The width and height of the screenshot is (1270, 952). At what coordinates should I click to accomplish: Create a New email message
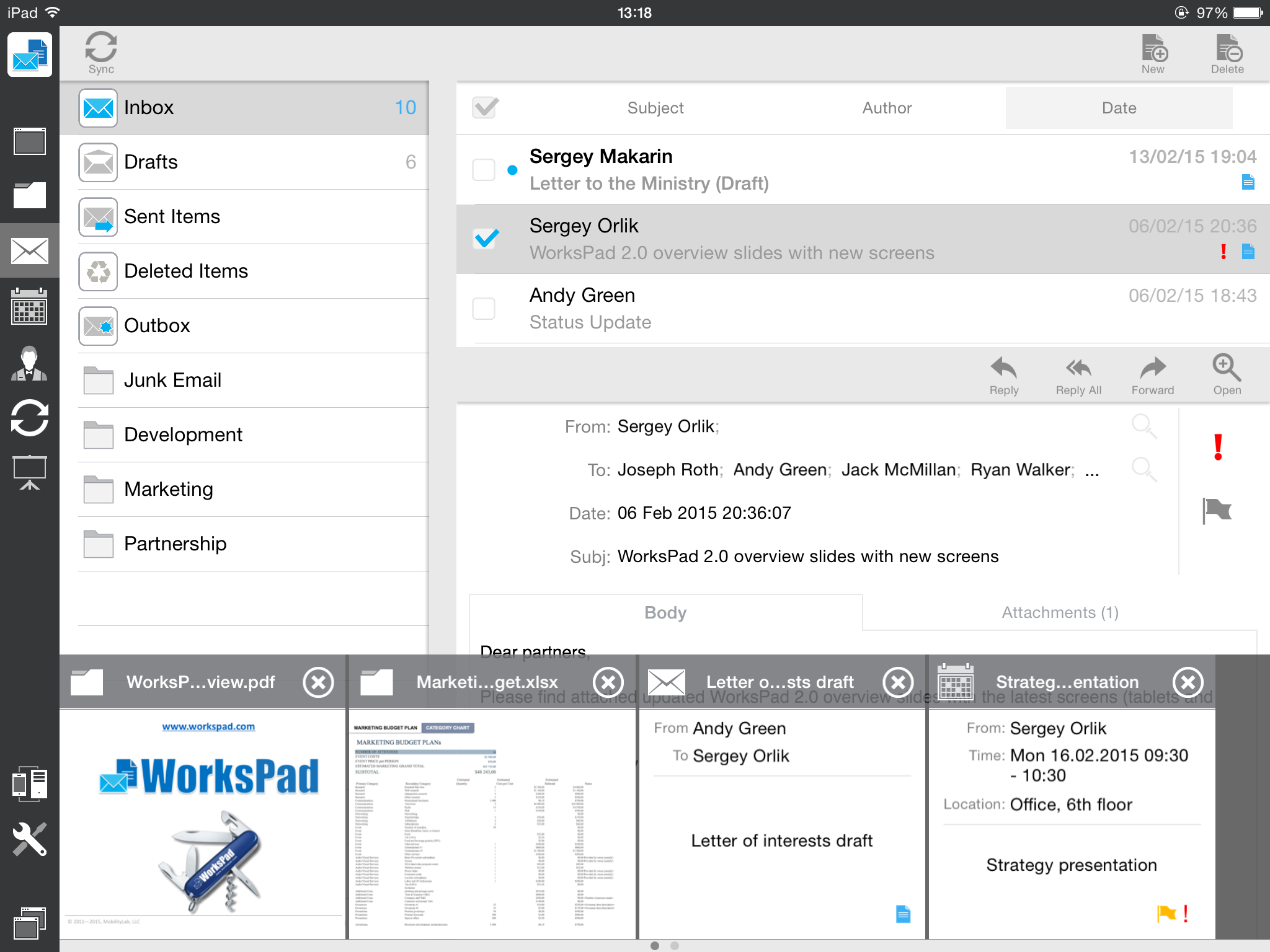(1154, 52)
